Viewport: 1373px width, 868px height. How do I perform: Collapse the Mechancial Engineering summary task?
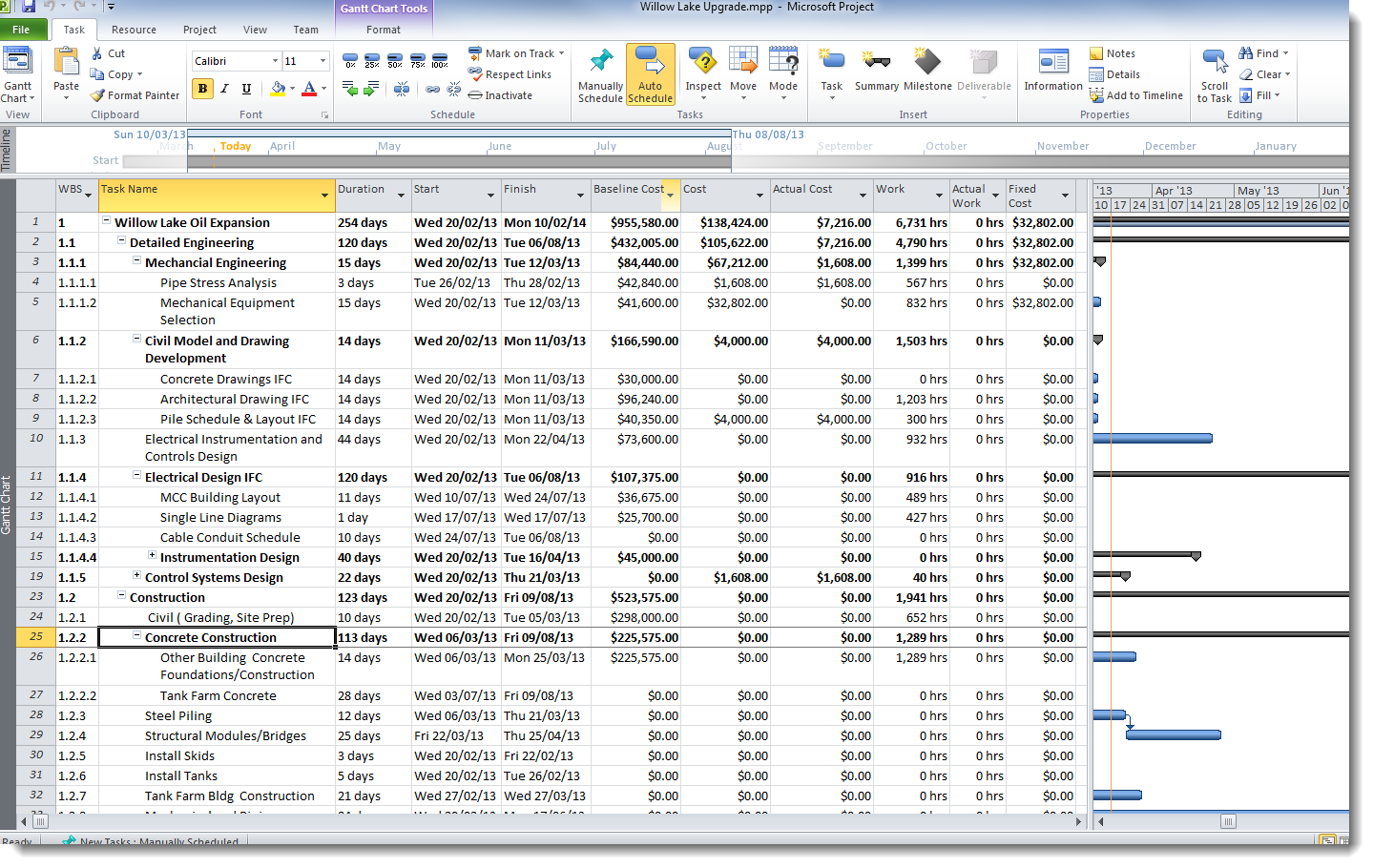137,260
